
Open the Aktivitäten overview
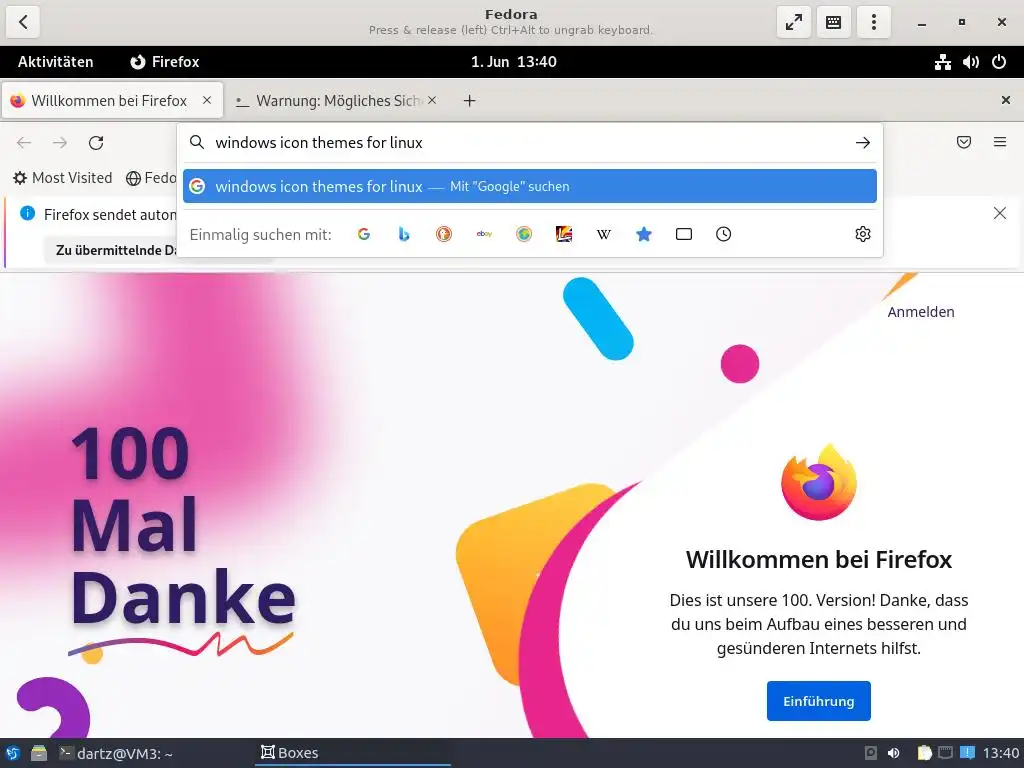click(x=56, y=62)
